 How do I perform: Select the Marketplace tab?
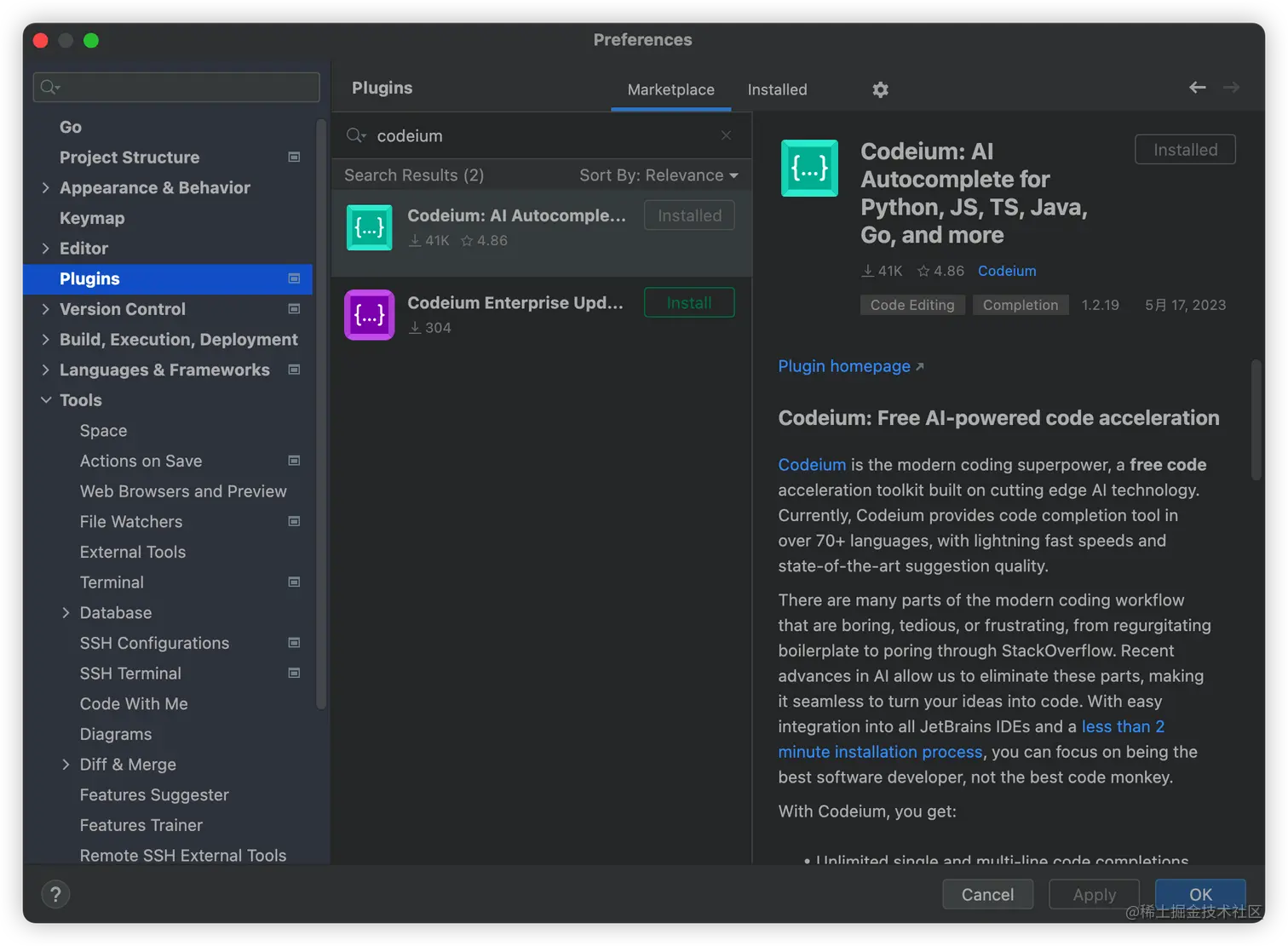(670, 89)
